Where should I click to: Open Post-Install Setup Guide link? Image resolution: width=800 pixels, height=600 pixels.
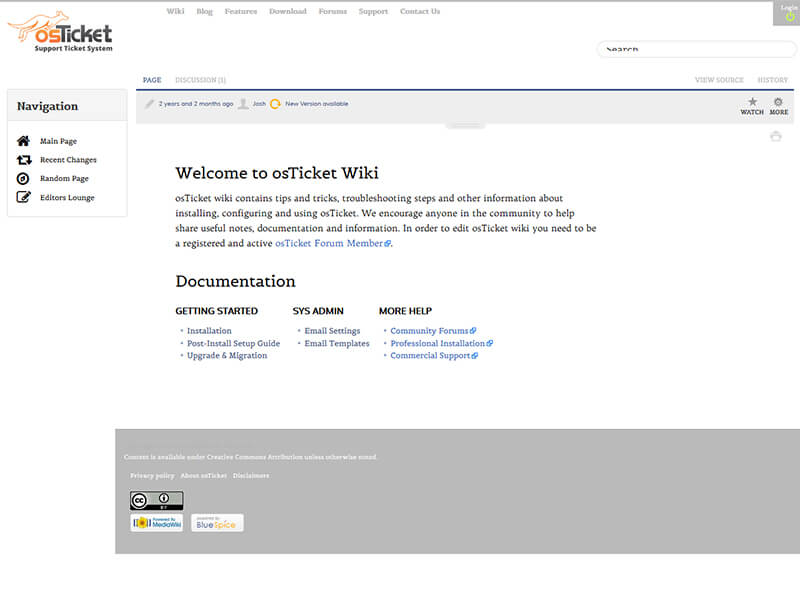233,343
